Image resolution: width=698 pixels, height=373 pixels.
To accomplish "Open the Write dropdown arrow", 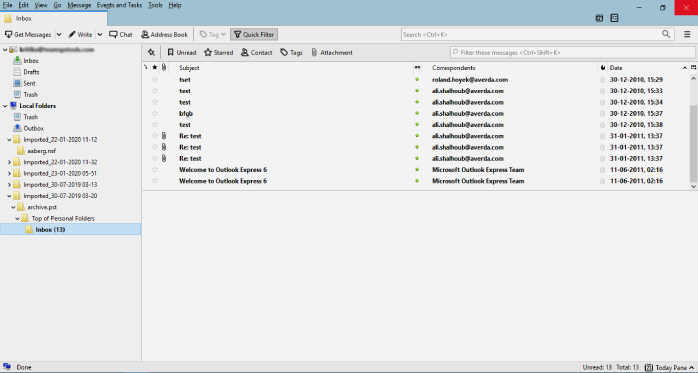I will pos(100,34).
